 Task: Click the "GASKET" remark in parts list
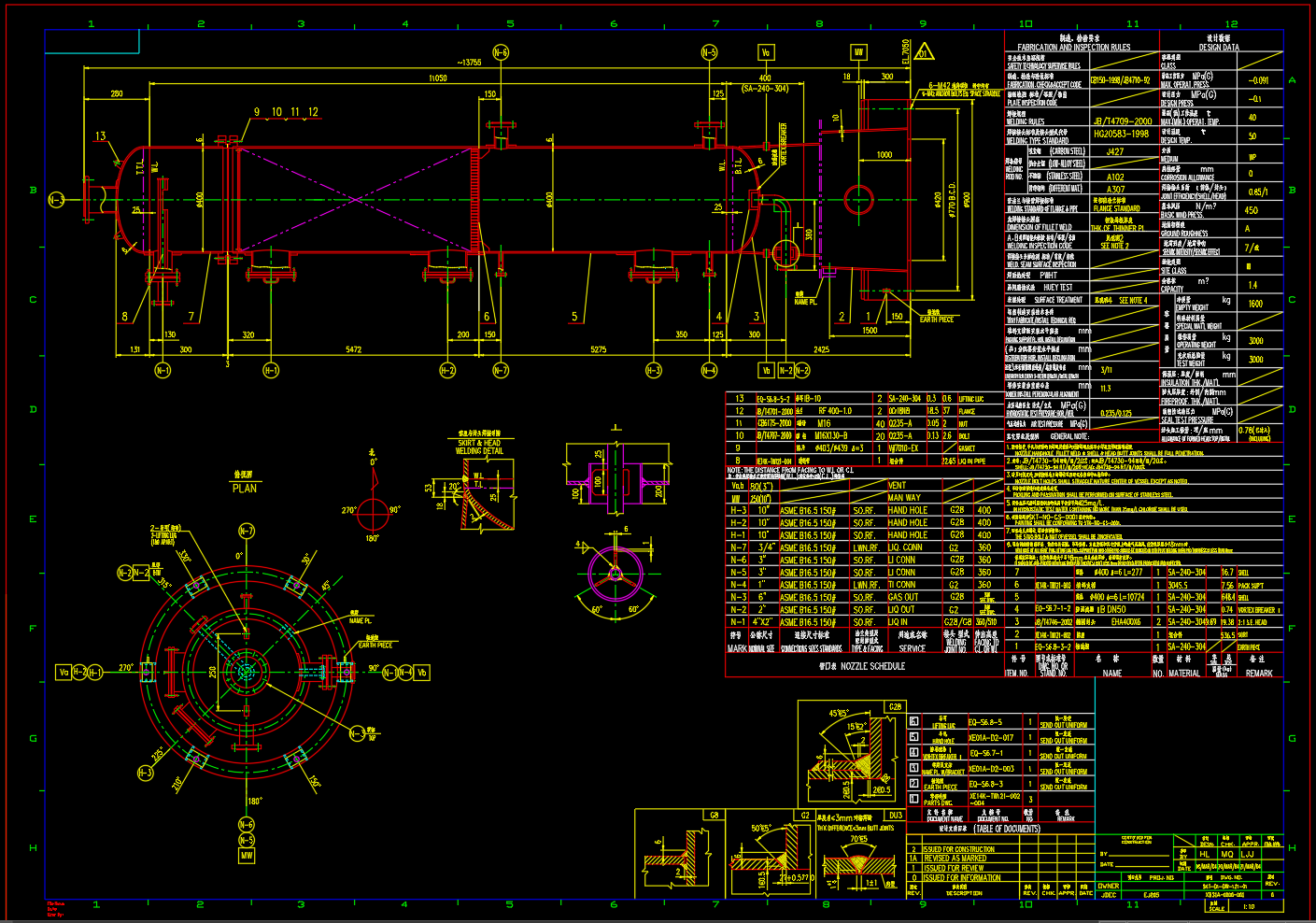(967, 448)
